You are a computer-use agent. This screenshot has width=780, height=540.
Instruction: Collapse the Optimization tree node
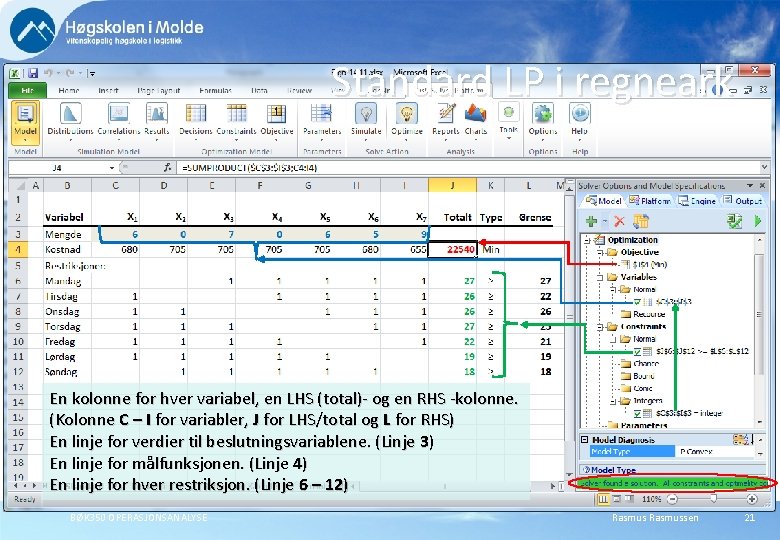[587, 240]
